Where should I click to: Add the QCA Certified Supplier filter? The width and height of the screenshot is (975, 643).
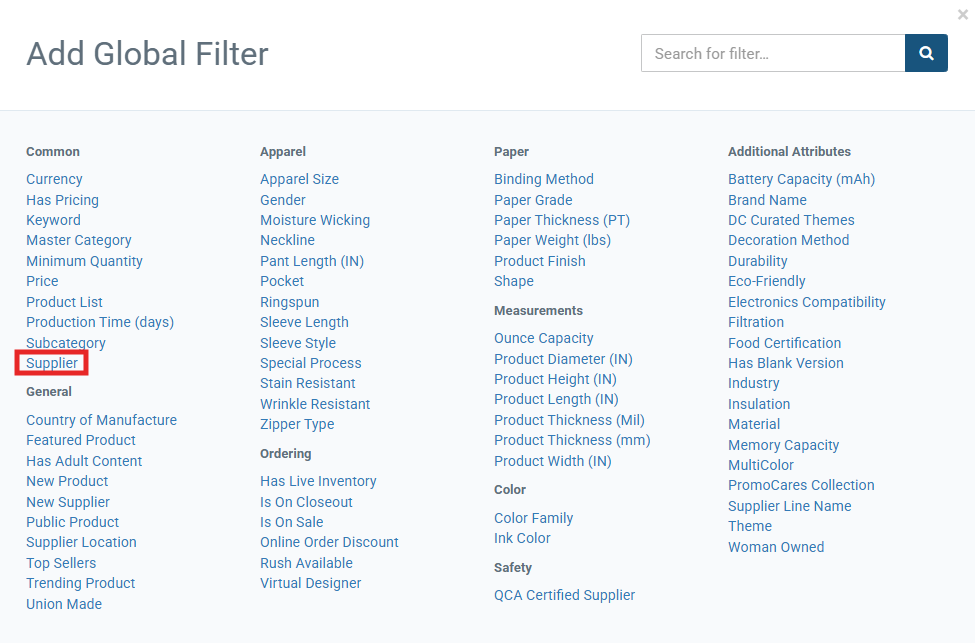point(565,595)
